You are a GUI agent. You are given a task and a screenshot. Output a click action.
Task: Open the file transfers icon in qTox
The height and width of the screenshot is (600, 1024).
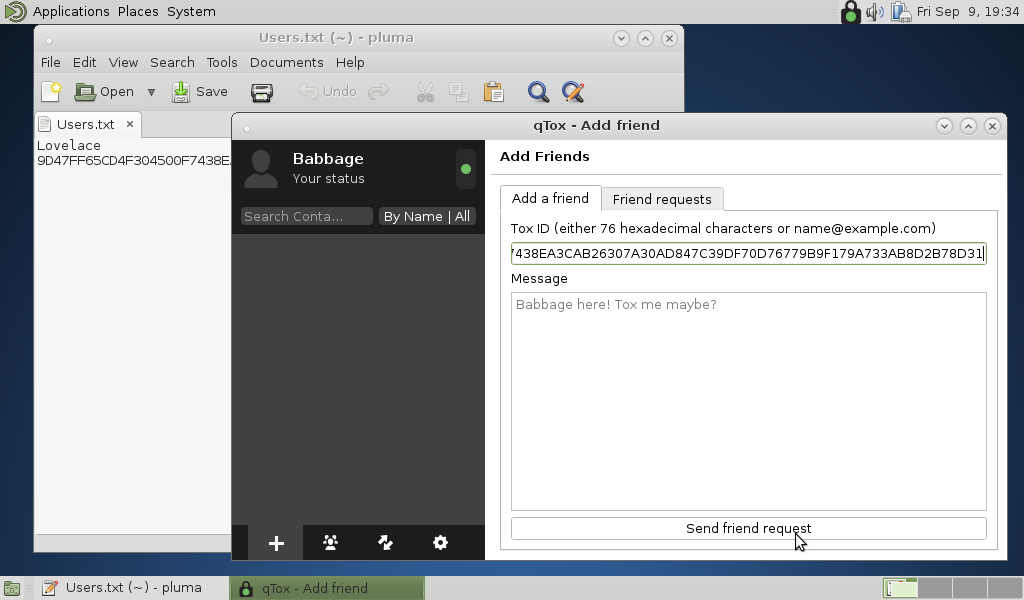[385, 543]
